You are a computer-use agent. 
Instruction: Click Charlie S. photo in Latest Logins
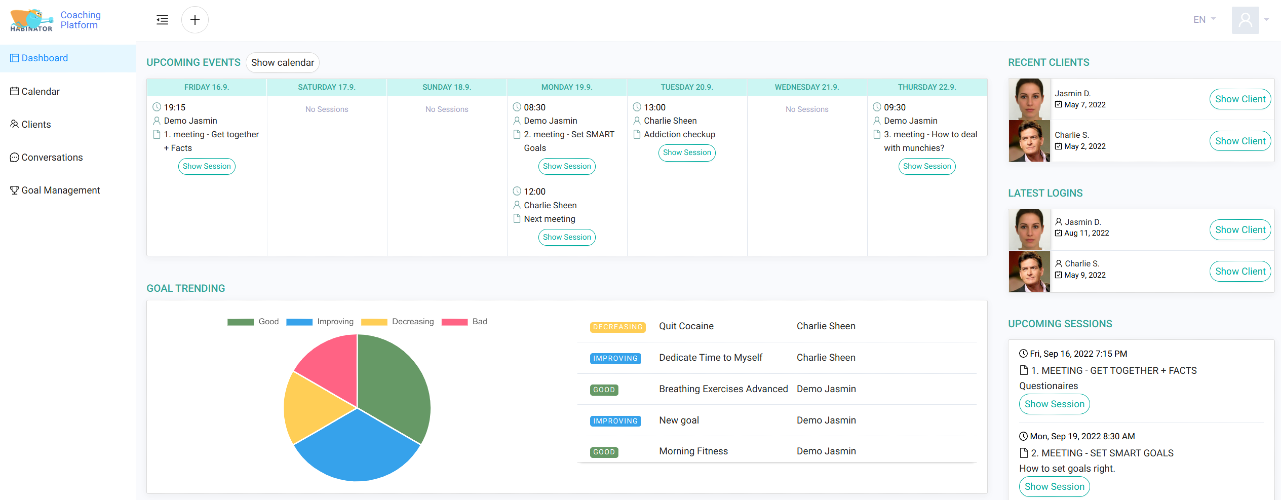click(x=1029, y=271)
